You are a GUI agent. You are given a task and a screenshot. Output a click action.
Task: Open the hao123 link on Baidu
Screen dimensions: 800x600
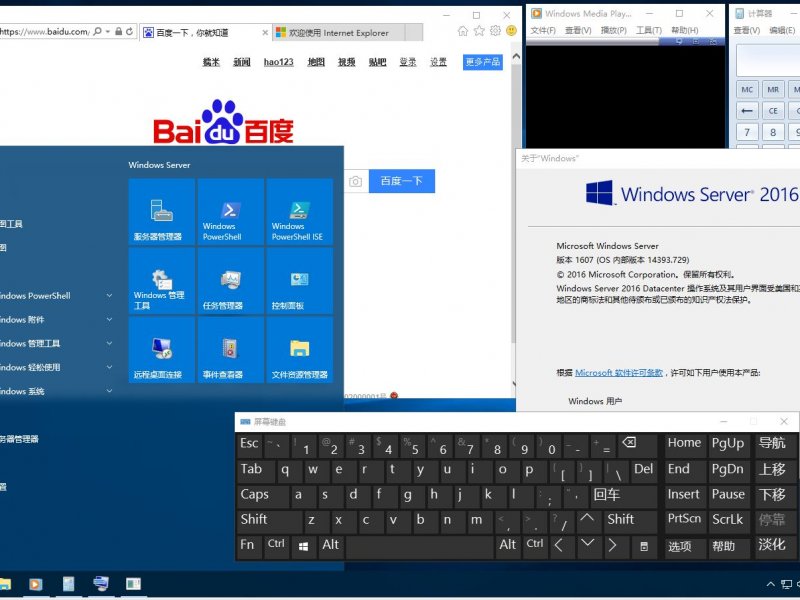(x=279, y=62)
